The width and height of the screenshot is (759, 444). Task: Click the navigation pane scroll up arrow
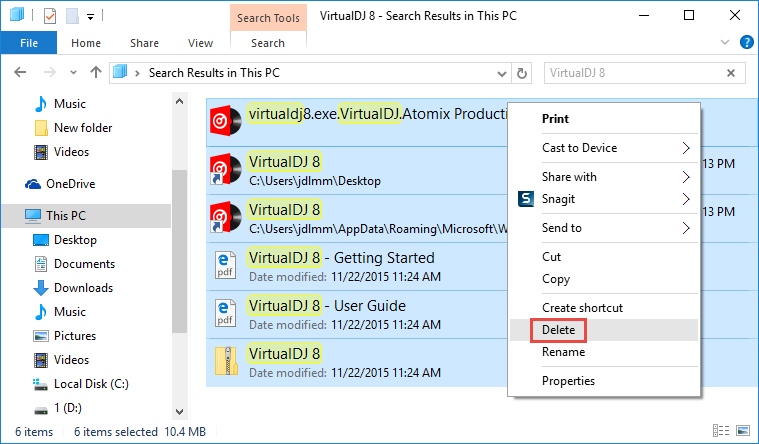(180, 101)
